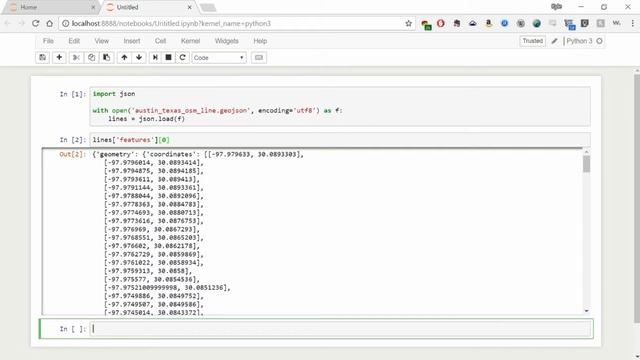Click the 'geometry' key in the output

pos(115,154)
